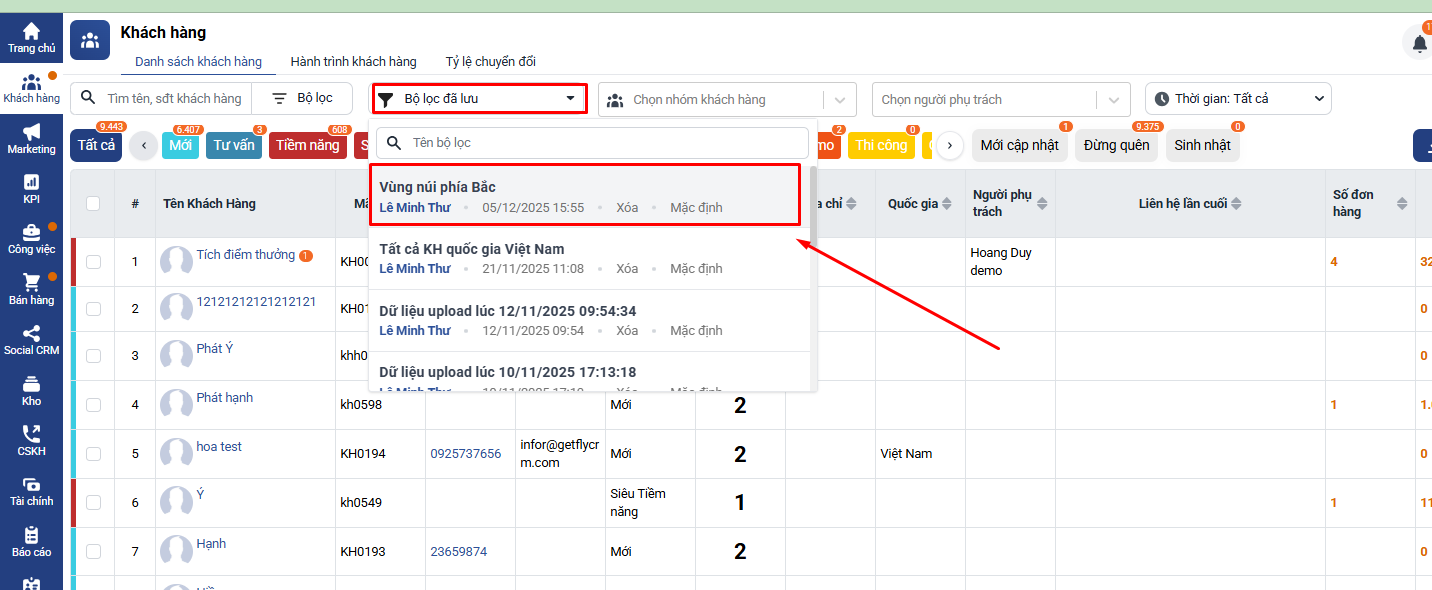Open CSKH customer care module

coord(31,440)
